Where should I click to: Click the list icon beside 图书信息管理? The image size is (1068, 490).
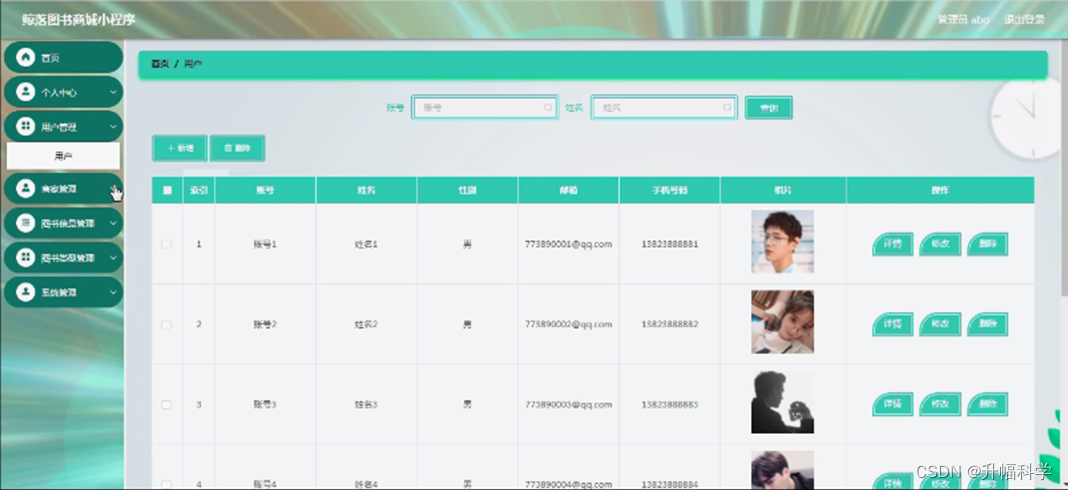tap(25, 223)
